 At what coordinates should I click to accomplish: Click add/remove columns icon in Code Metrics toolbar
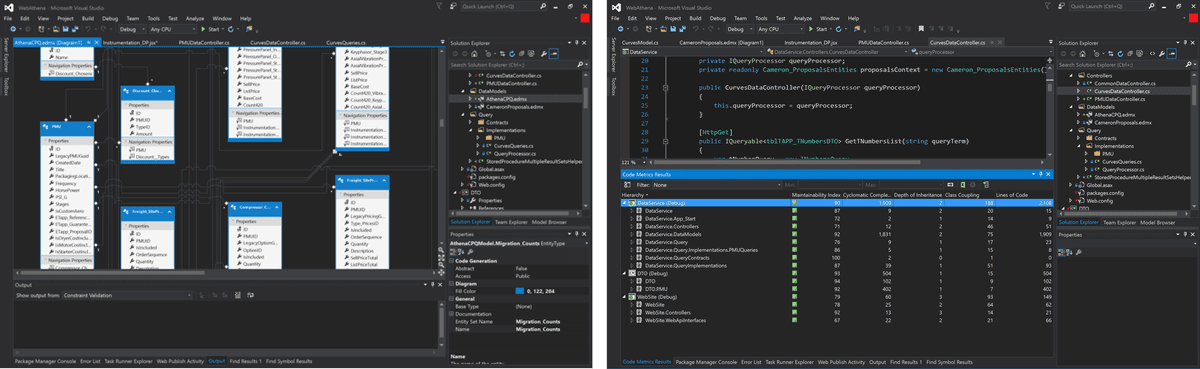coord(986,185)
